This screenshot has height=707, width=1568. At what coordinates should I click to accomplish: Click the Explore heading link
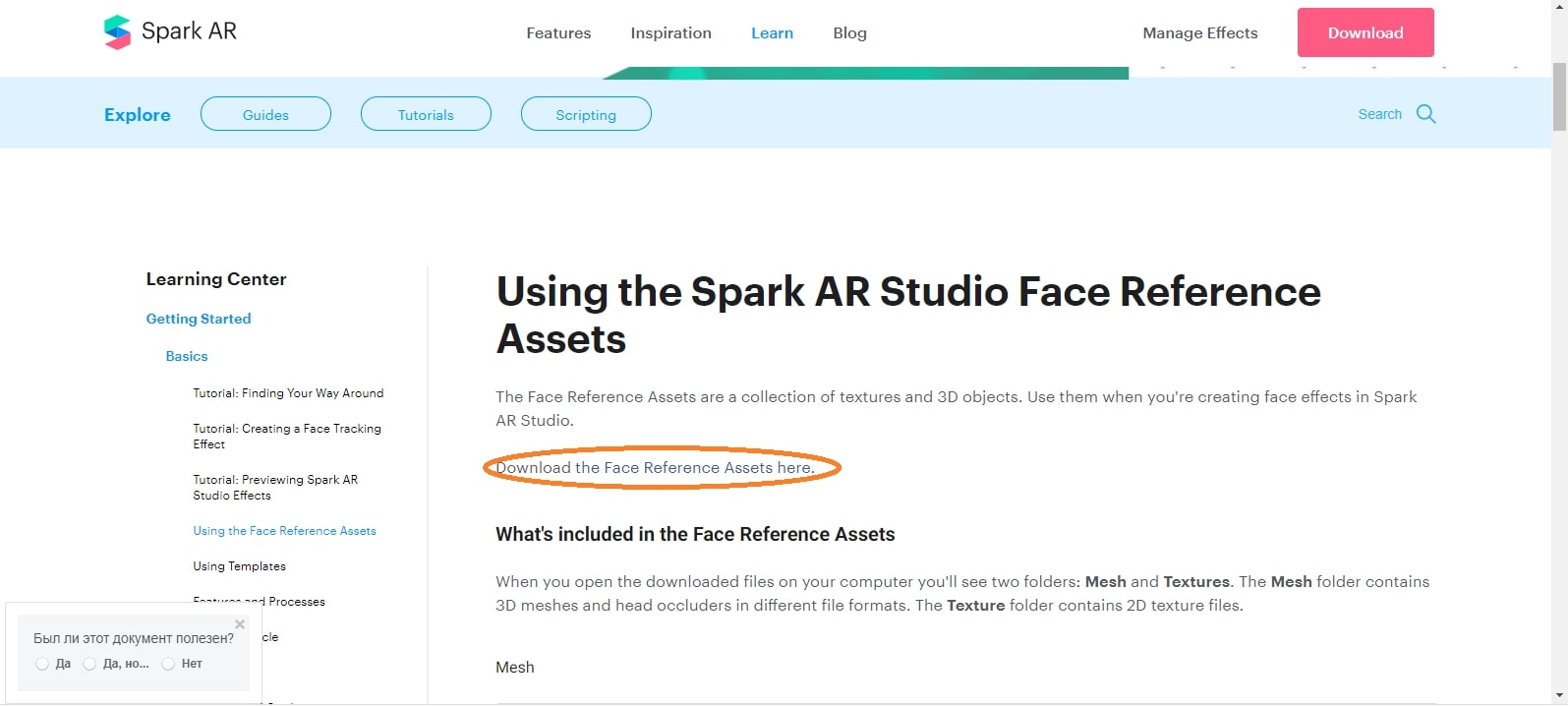click(138, 115)
